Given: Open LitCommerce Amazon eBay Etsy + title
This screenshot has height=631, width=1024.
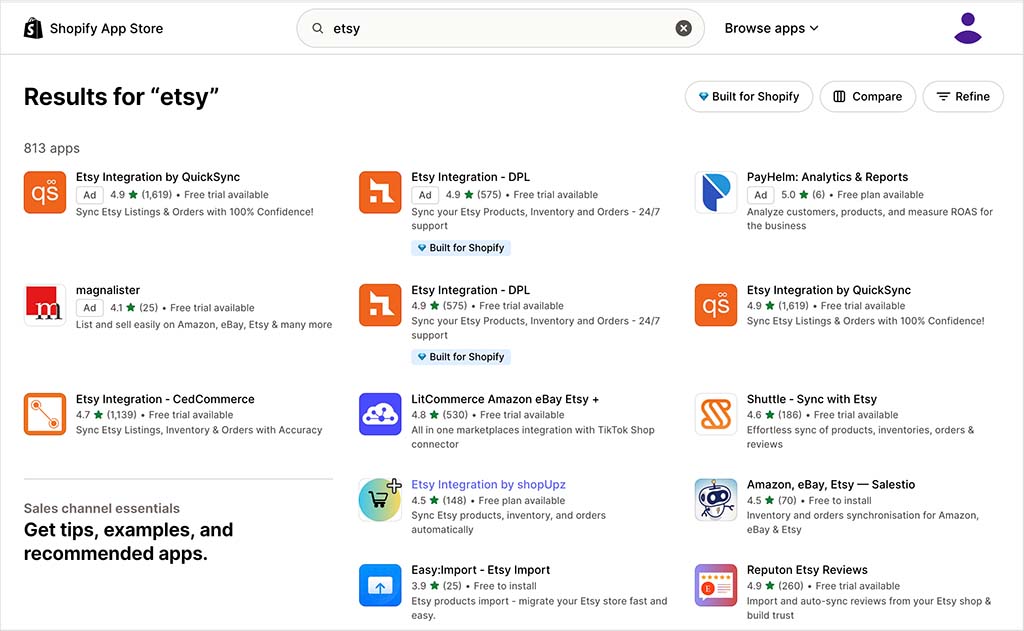Looking at the screenshot, I should [505, 399].
